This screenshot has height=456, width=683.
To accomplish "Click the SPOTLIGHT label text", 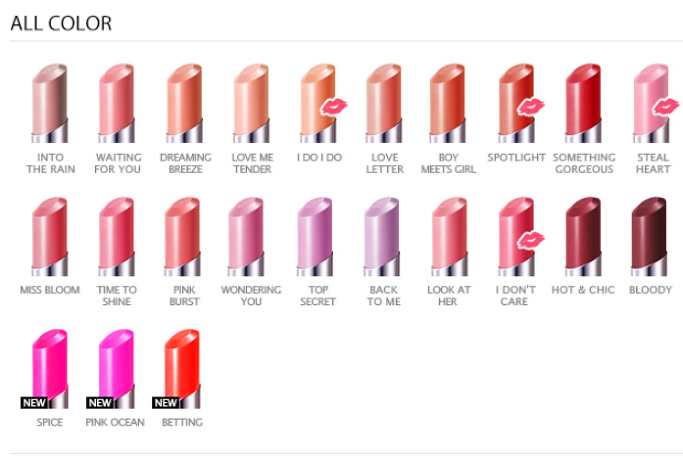I will (x=516, y=158).
